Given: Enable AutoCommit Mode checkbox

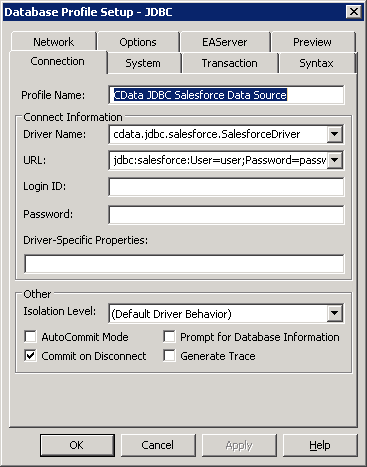Looking at the screenshot, I should pos(30,337).
